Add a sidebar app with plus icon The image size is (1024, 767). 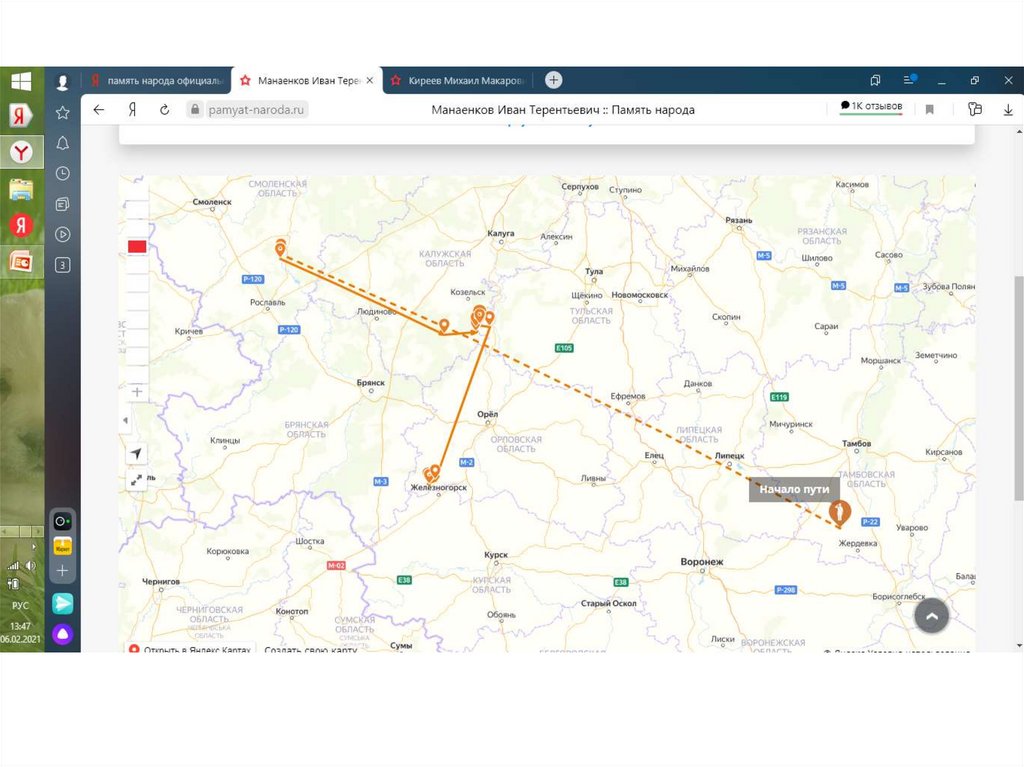pos(63,570)
